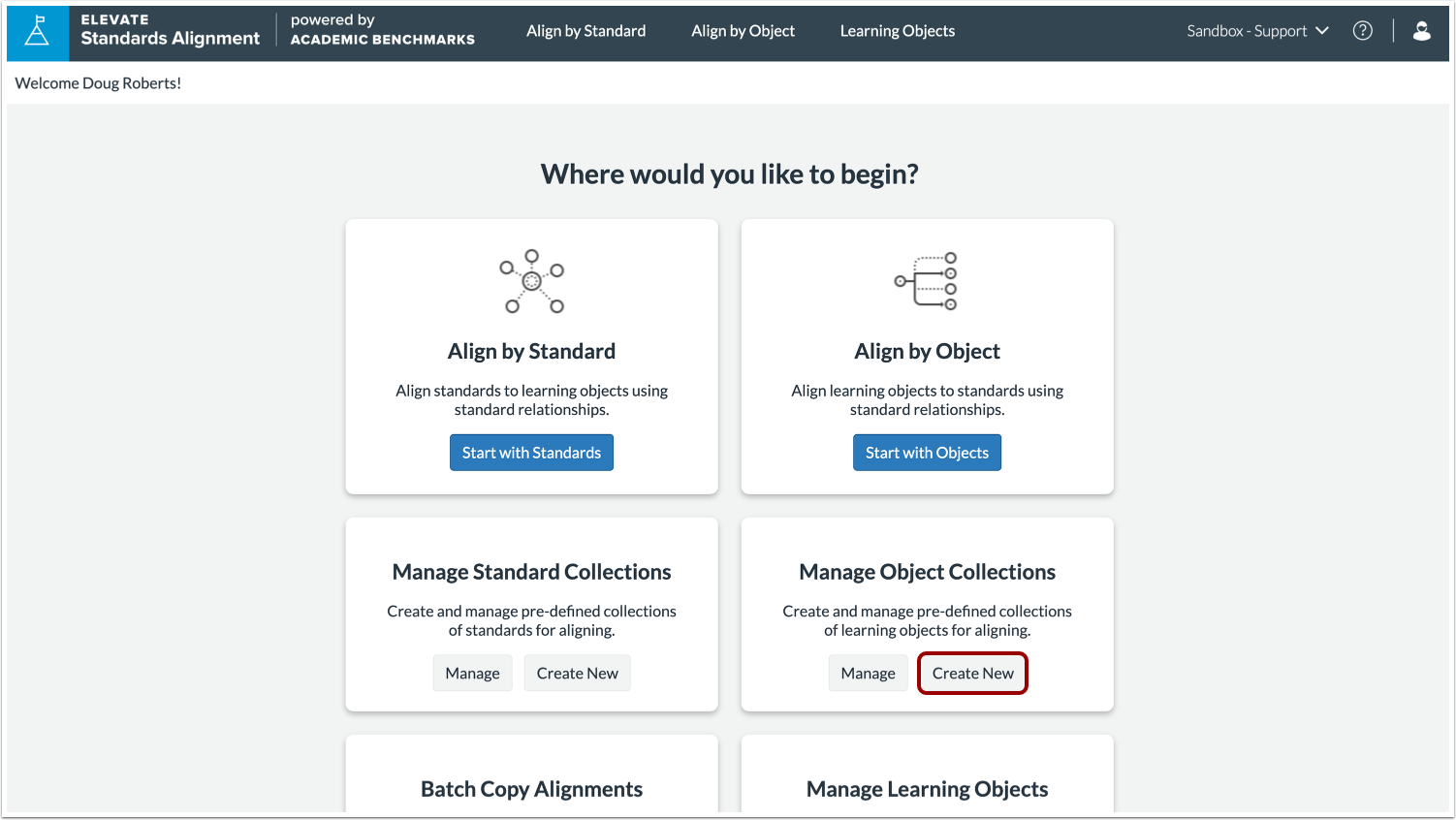1456x820 pixels.
Task: Click the Where would you like to begin? heading
Action: tap(729, 174)
